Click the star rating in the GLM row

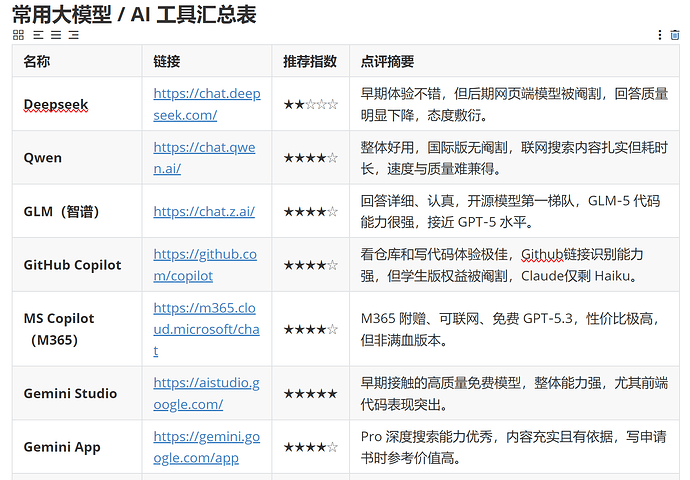(x=311, y=212)
